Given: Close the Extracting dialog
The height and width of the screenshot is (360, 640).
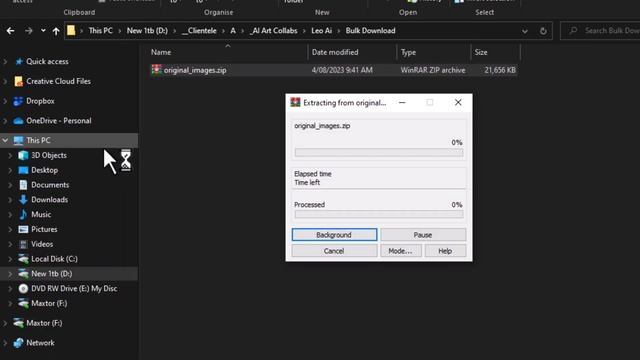Looking at the screenshot, I should pos(458,102).
